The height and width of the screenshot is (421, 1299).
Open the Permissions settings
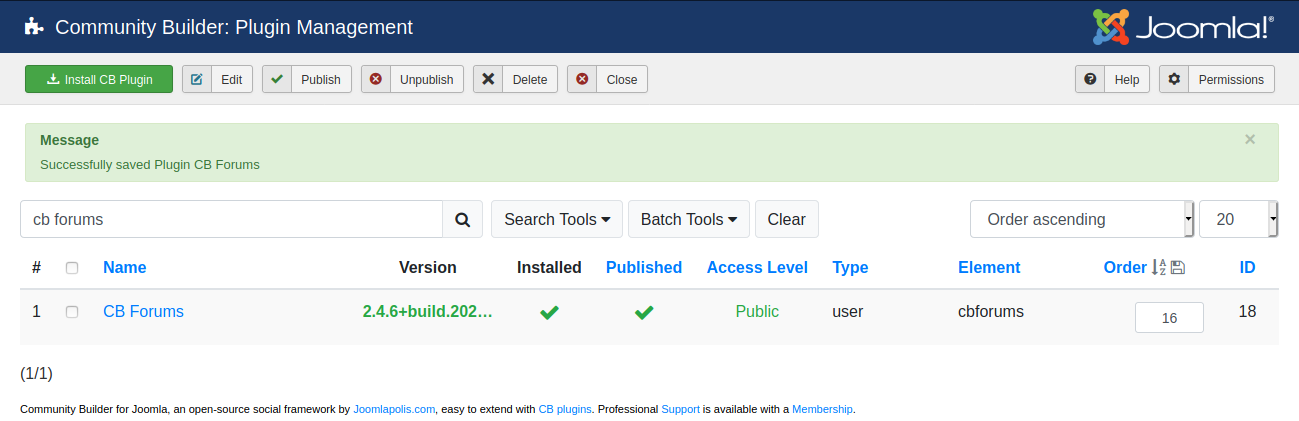tap(1216, 79)
